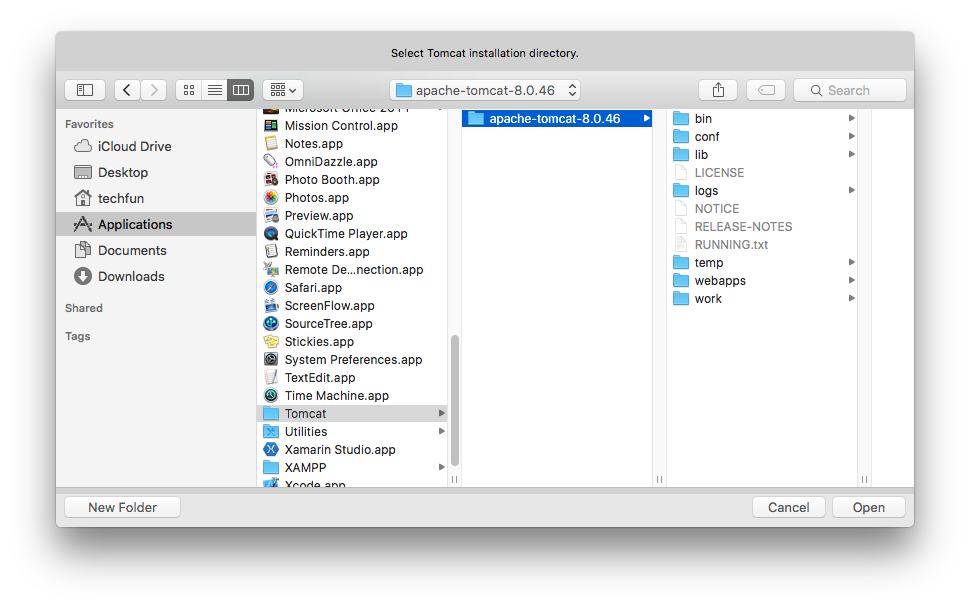
Task: Select QuickTime Player.app
Action: (353, 233)
